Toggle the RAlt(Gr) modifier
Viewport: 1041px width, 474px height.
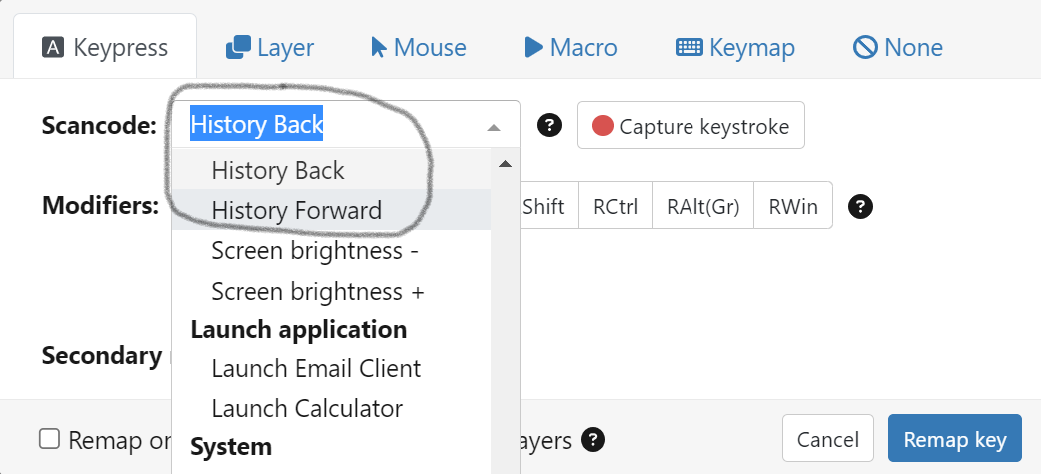coord(703,207)
